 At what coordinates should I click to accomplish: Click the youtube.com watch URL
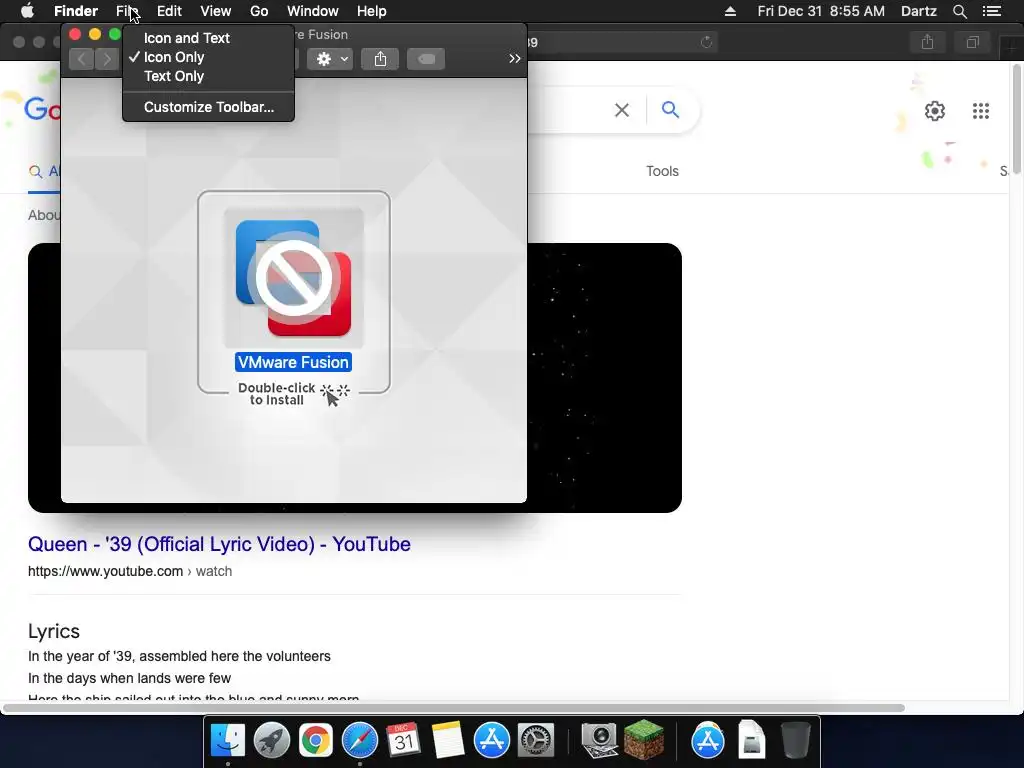tap(130, 571)
